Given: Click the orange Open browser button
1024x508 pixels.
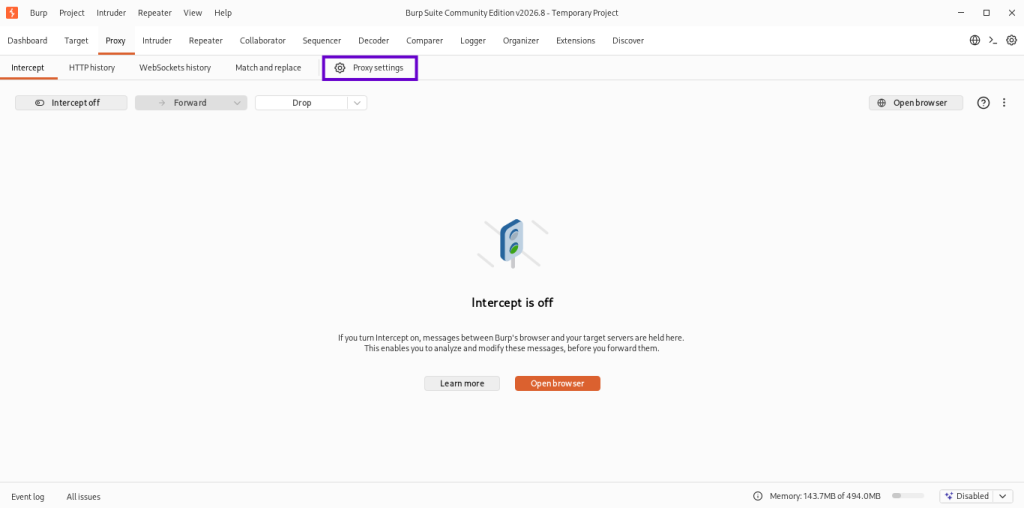Looking at the screenshot, I should [557, 383].
